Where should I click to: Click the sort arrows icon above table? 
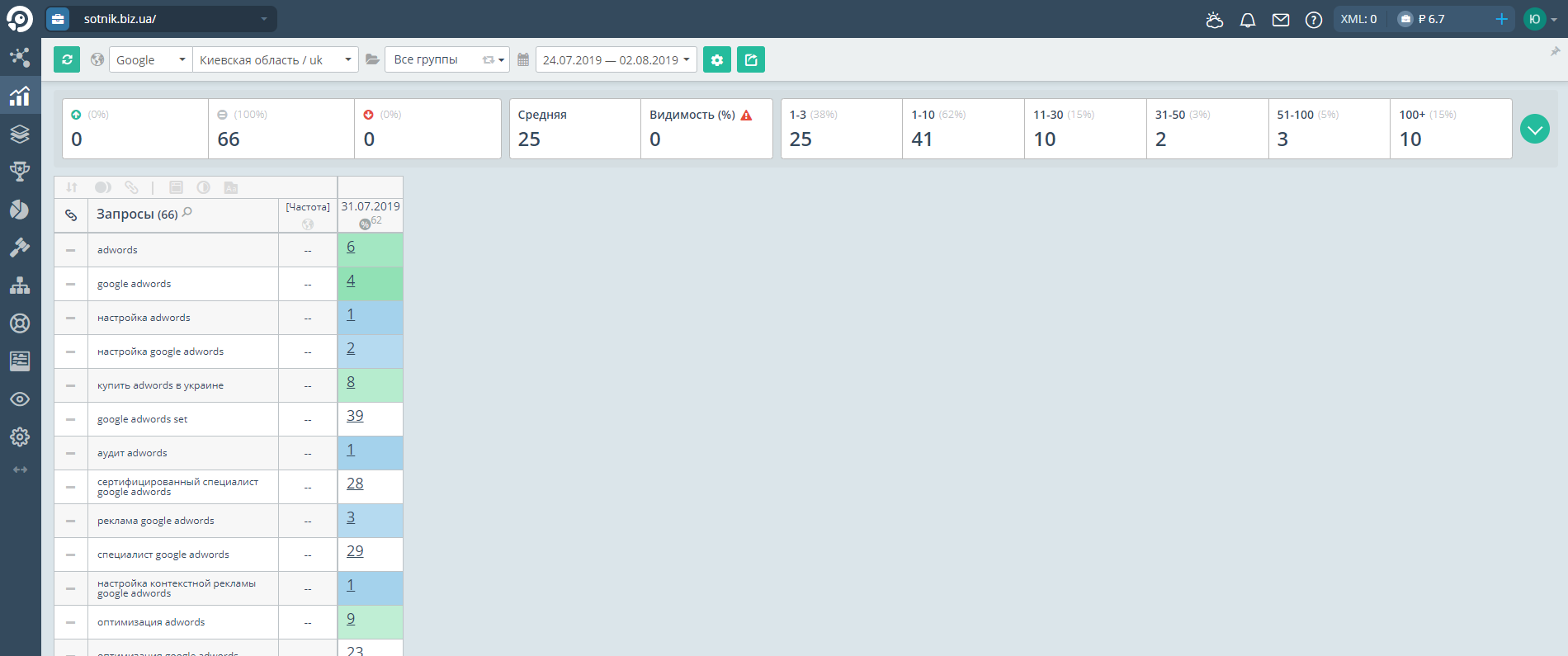(x=72, y=187)
